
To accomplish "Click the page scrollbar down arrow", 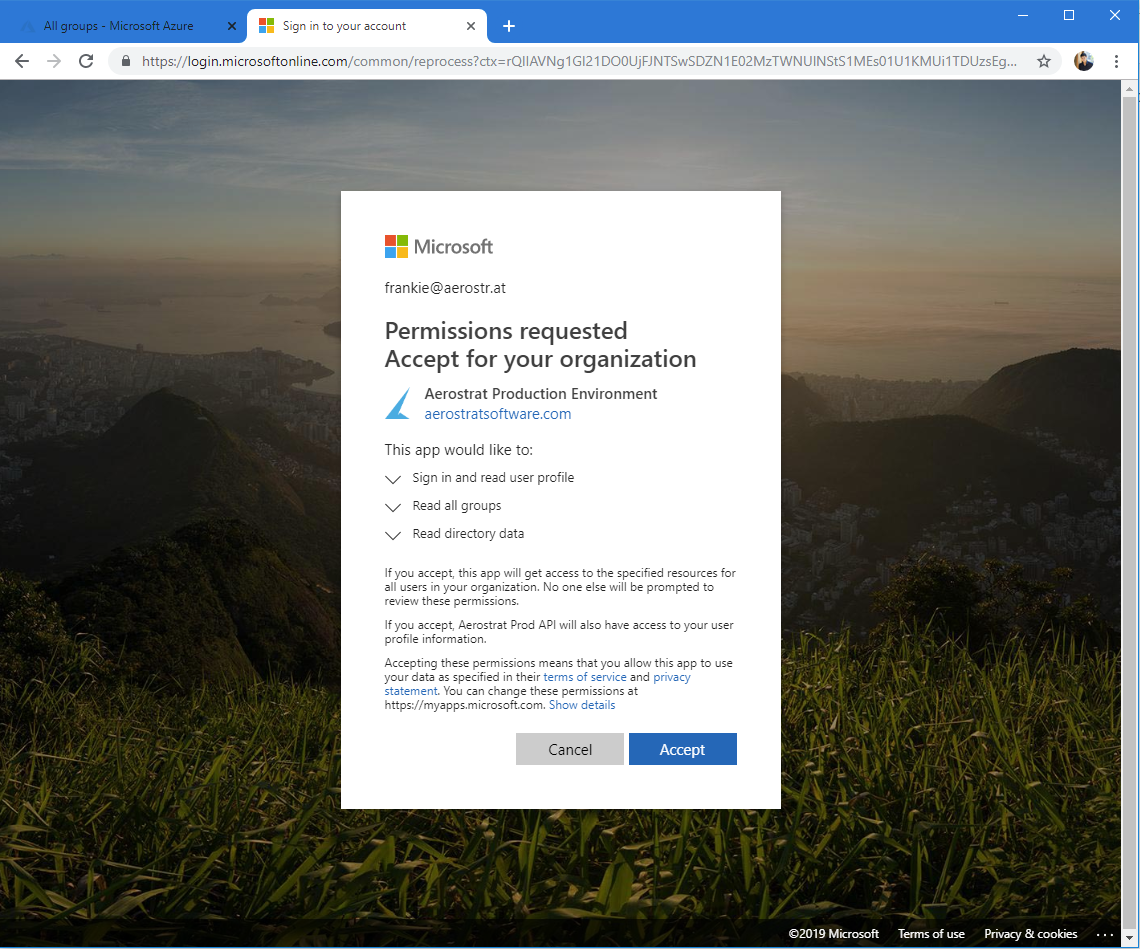I will tap(1129, 939).
